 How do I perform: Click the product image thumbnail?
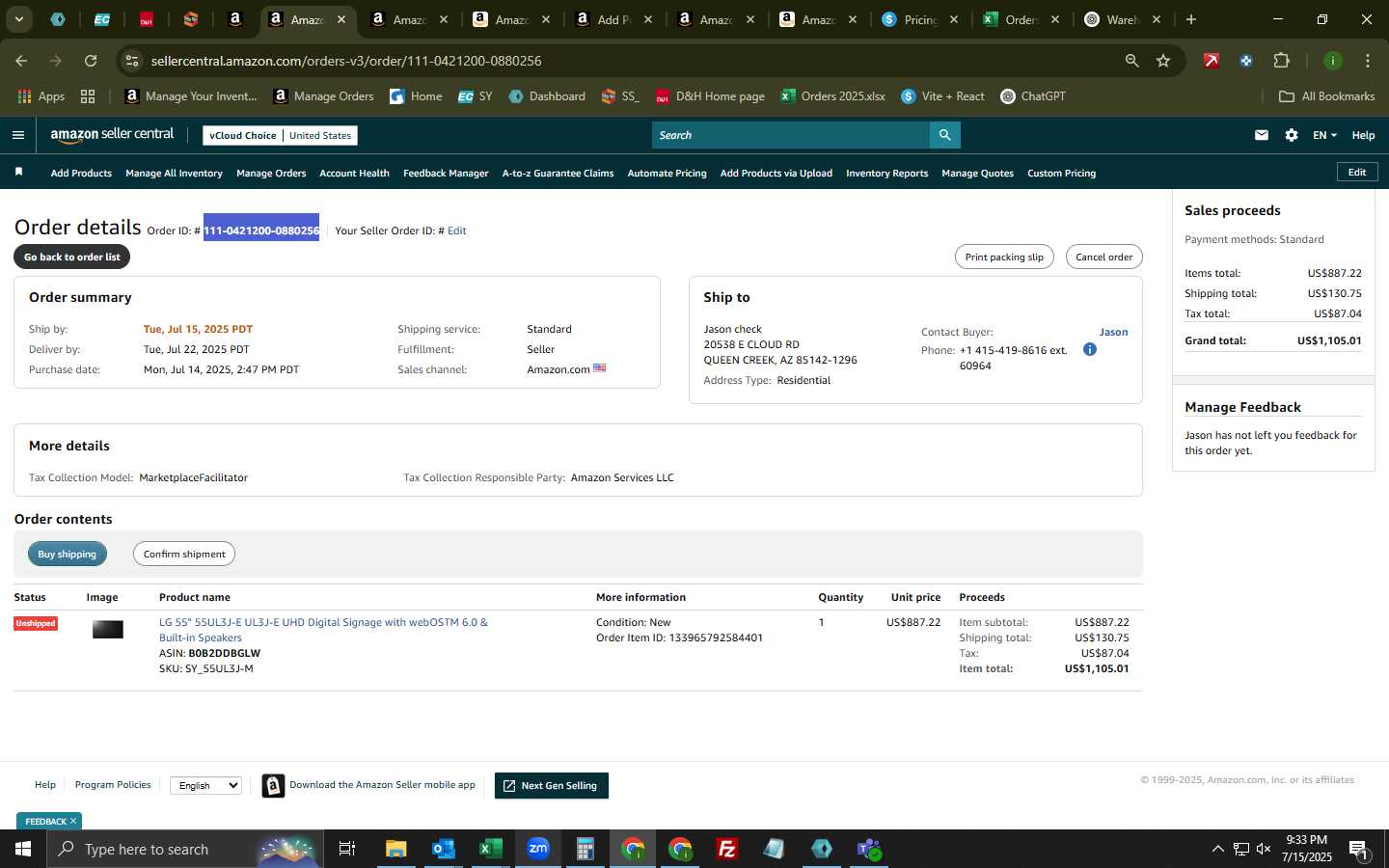pos(107,630)
